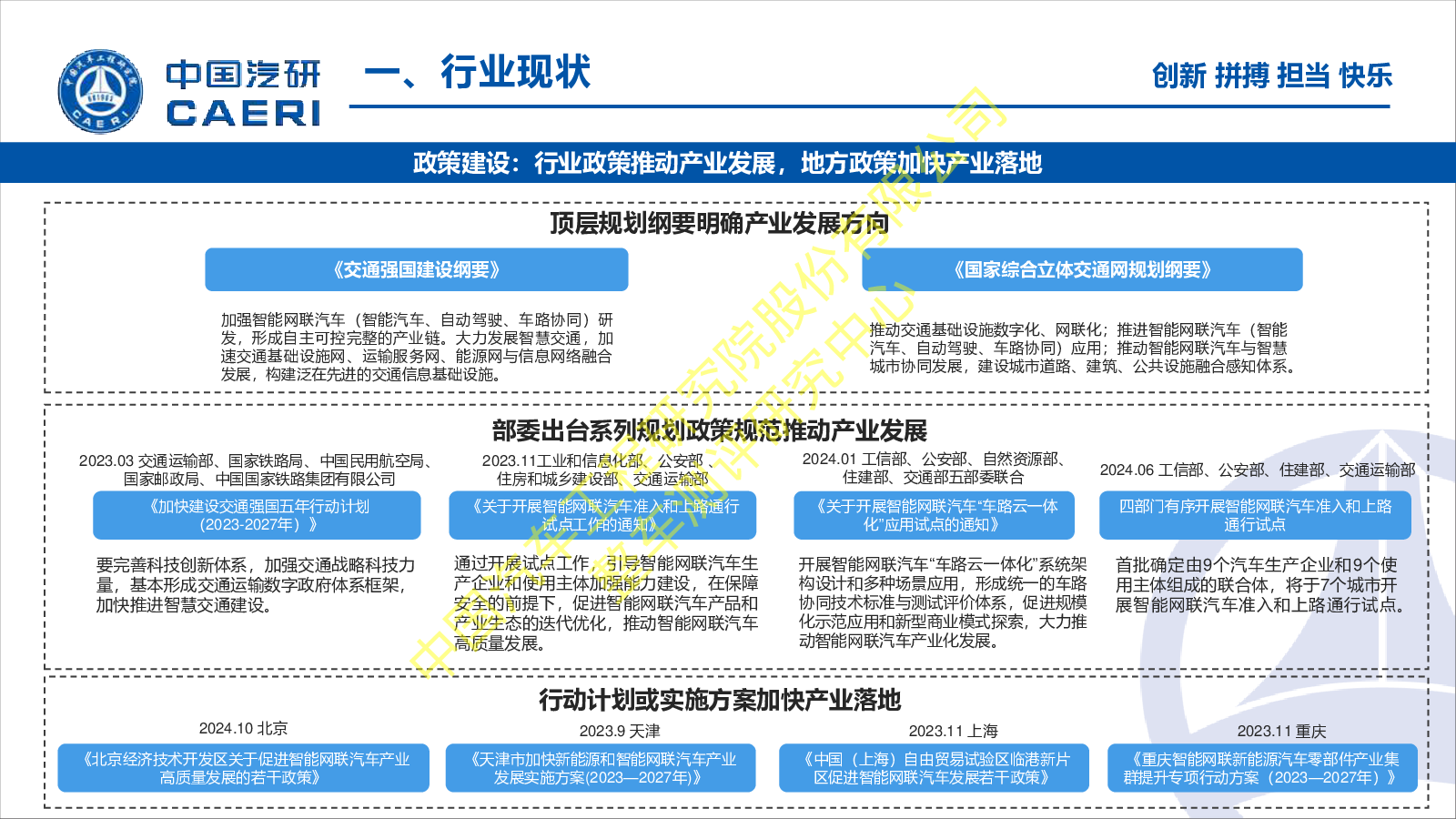The image size is (1456, 819).
Task: Select paragraph starting 首批确定由9个汽车生产企业
Action: (x=1261, y=585)
